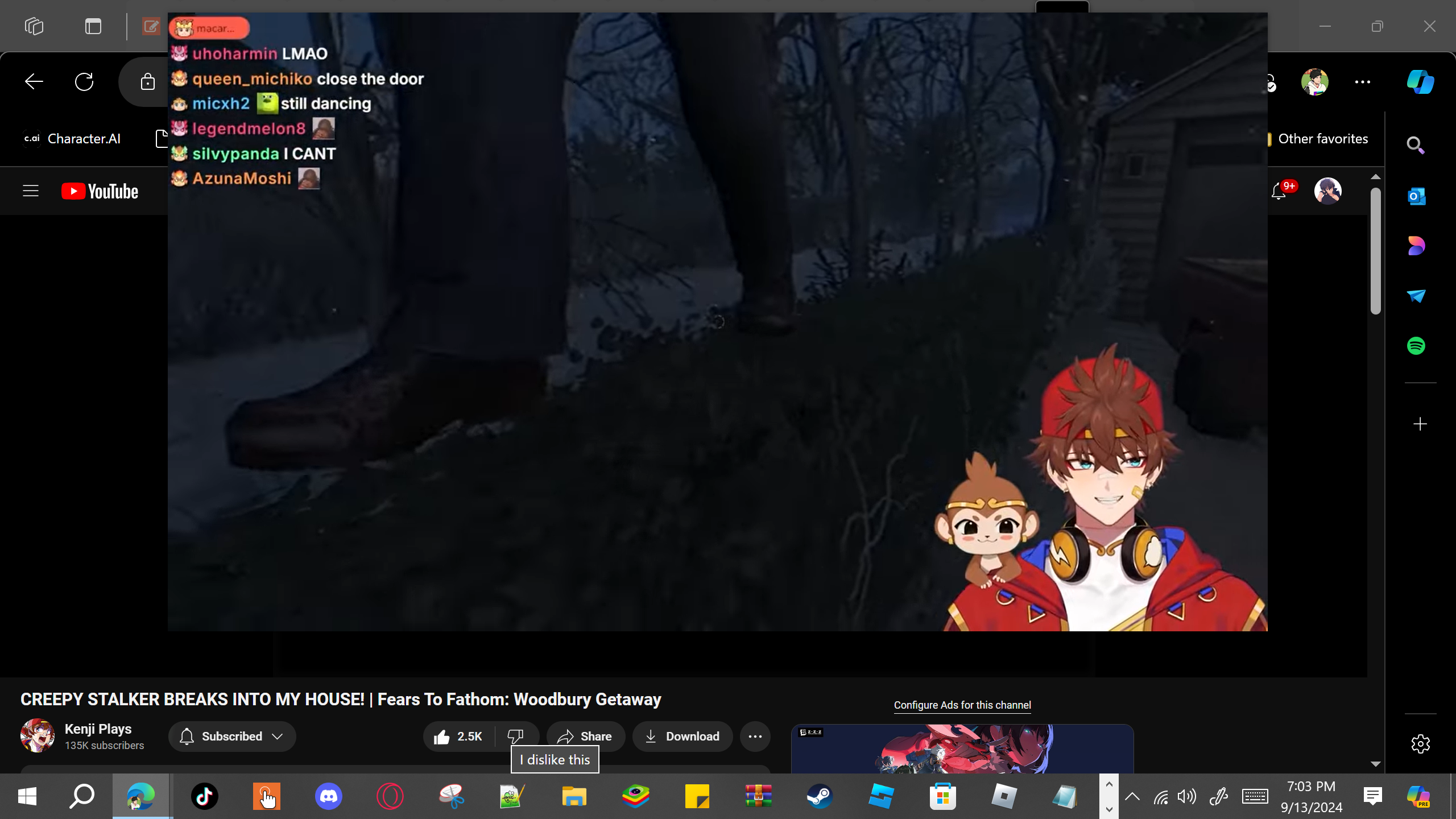Dislike this video
Screen dimensions: 1456x819
coord(515,737)
